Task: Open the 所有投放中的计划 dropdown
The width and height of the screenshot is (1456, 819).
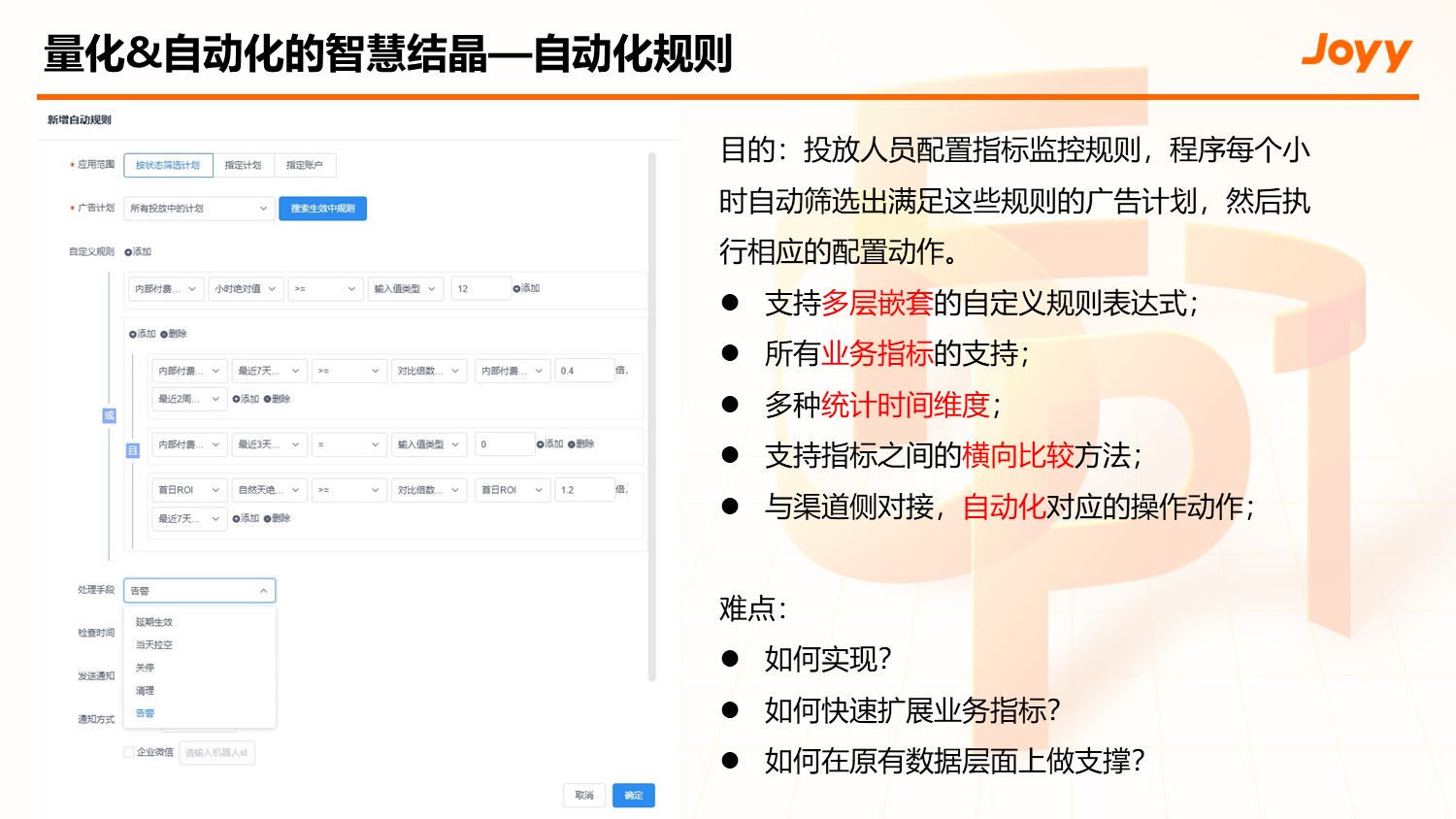Action: pos(198,209)
